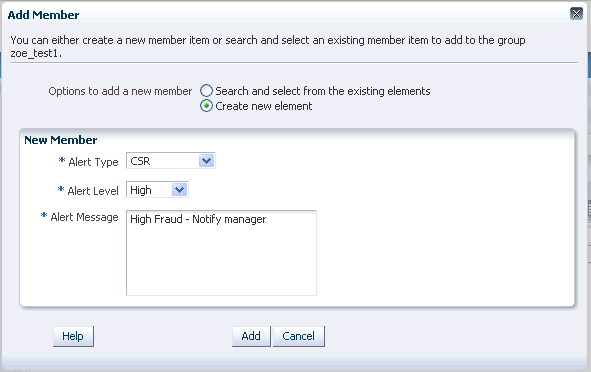Click the Help button

(73, 336)
